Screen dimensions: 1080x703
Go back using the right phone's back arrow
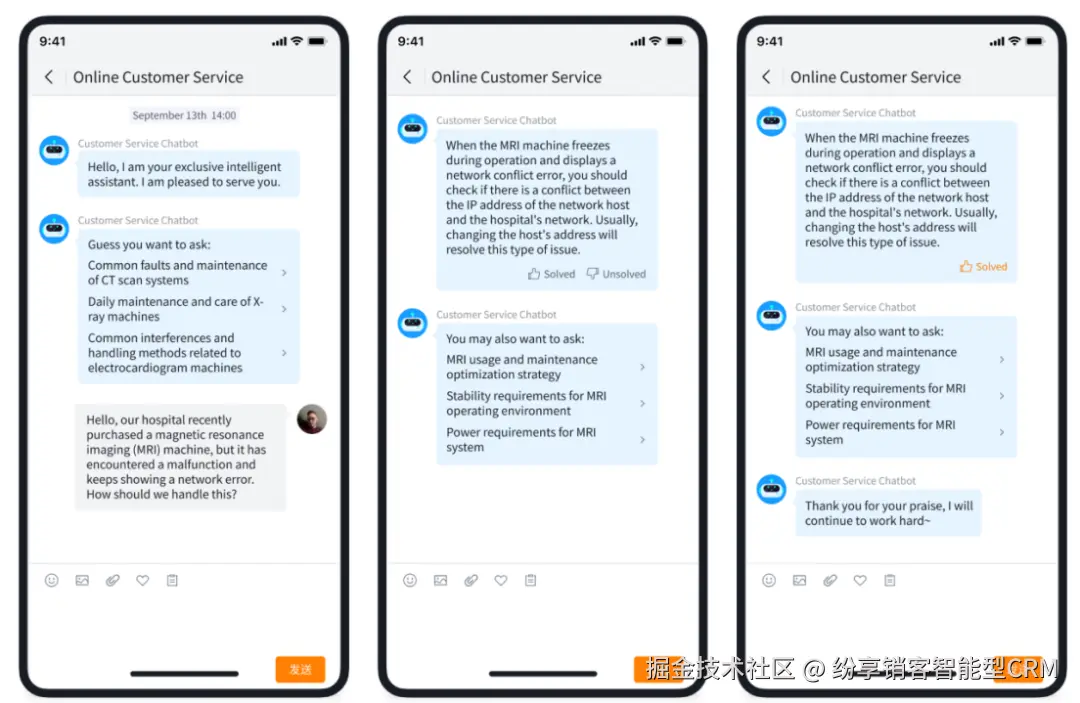[x=766, y=77]
